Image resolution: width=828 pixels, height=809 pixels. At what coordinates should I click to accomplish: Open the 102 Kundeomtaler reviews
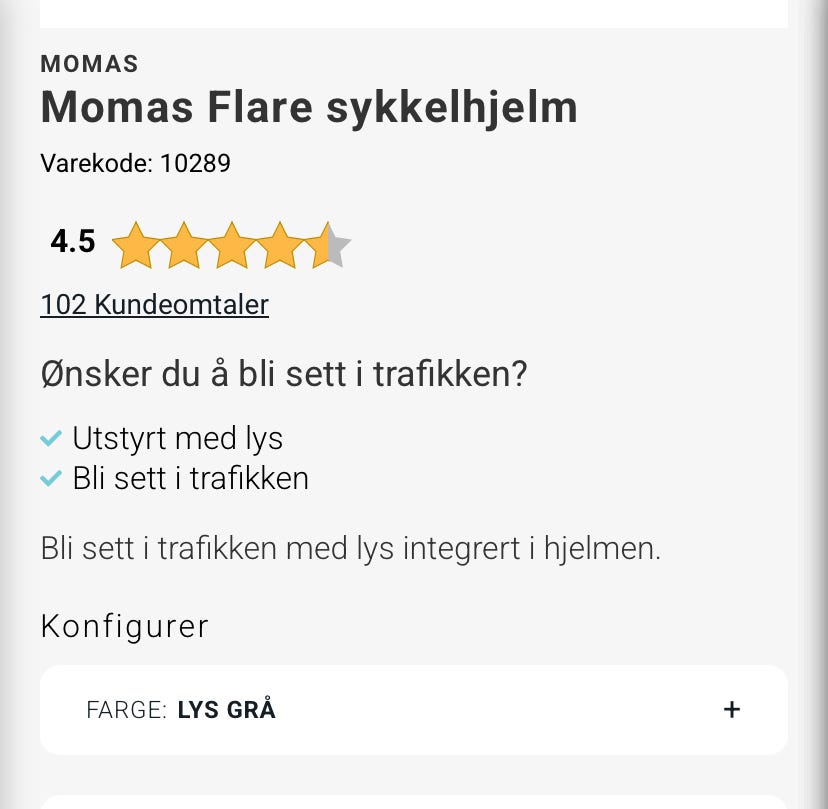(x=154, y=304)
